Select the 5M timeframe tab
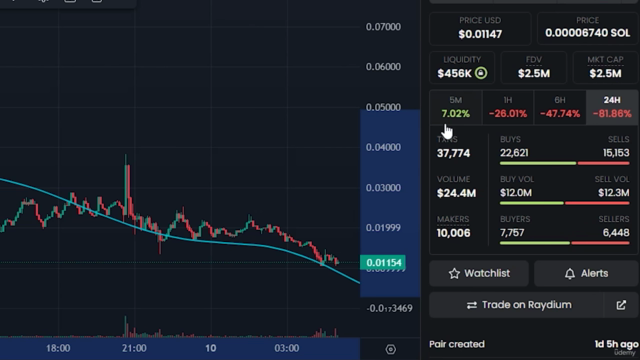The width and height of the screenshot is (640, 360). [x=456, y=107]
